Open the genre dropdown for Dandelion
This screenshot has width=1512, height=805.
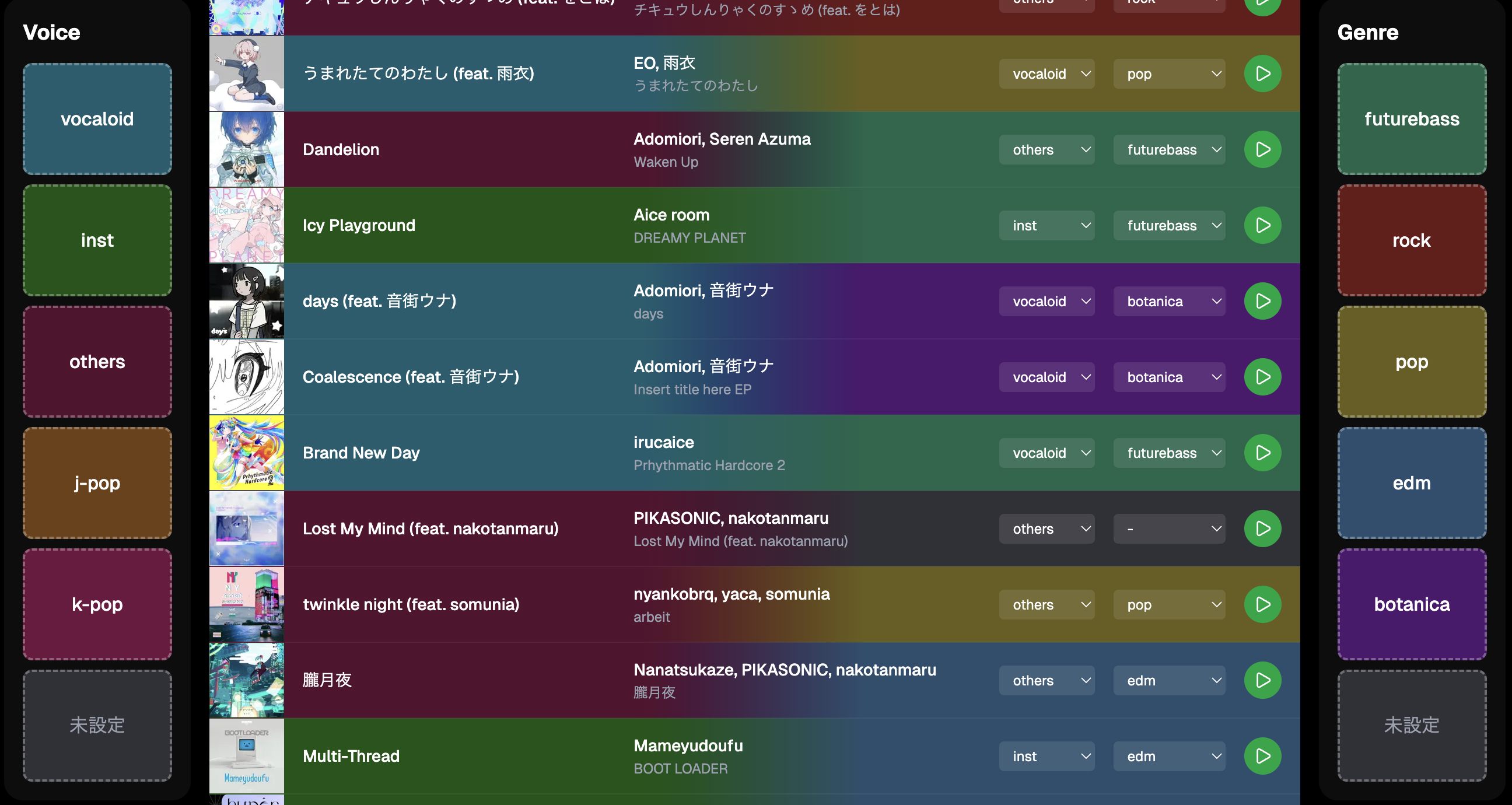(x=1168, y=149)
